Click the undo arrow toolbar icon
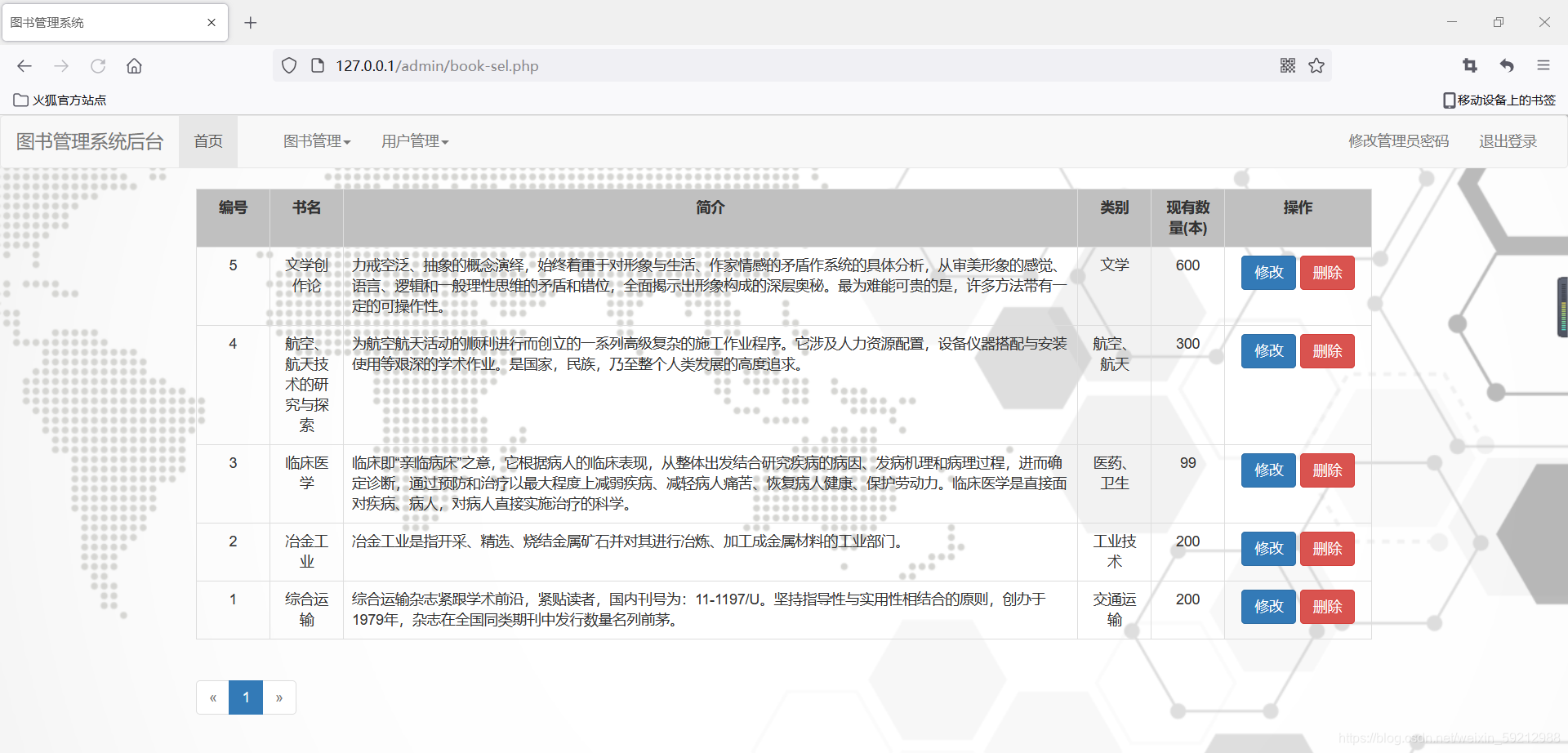The image size is (1568, 753). (1507, 65)
